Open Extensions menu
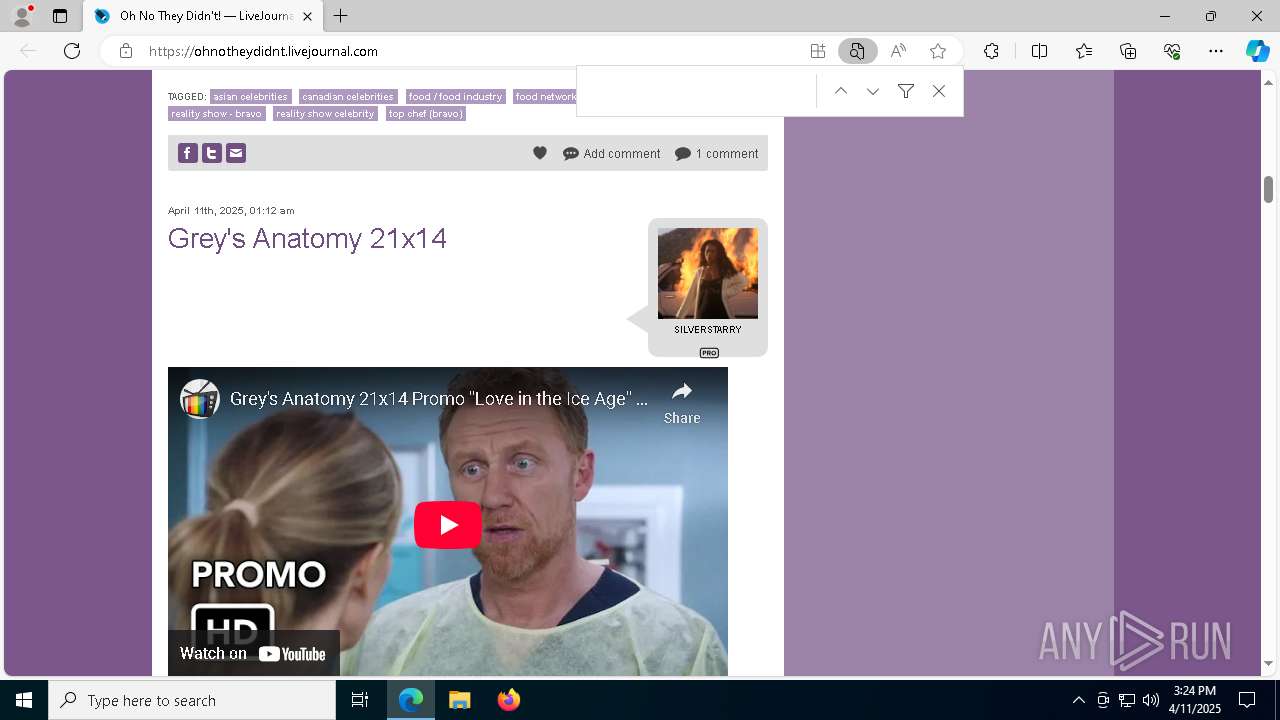The height and width of the screenshot is (720, 1280). [991, 51]
